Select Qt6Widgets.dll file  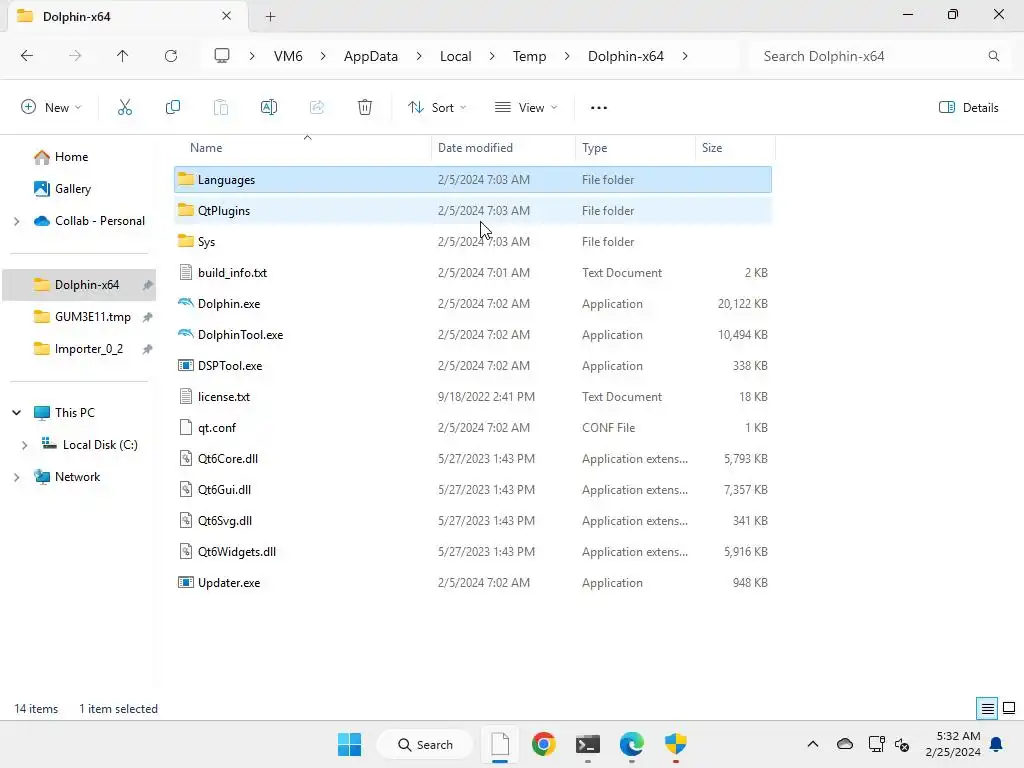(x=473, y=552)
